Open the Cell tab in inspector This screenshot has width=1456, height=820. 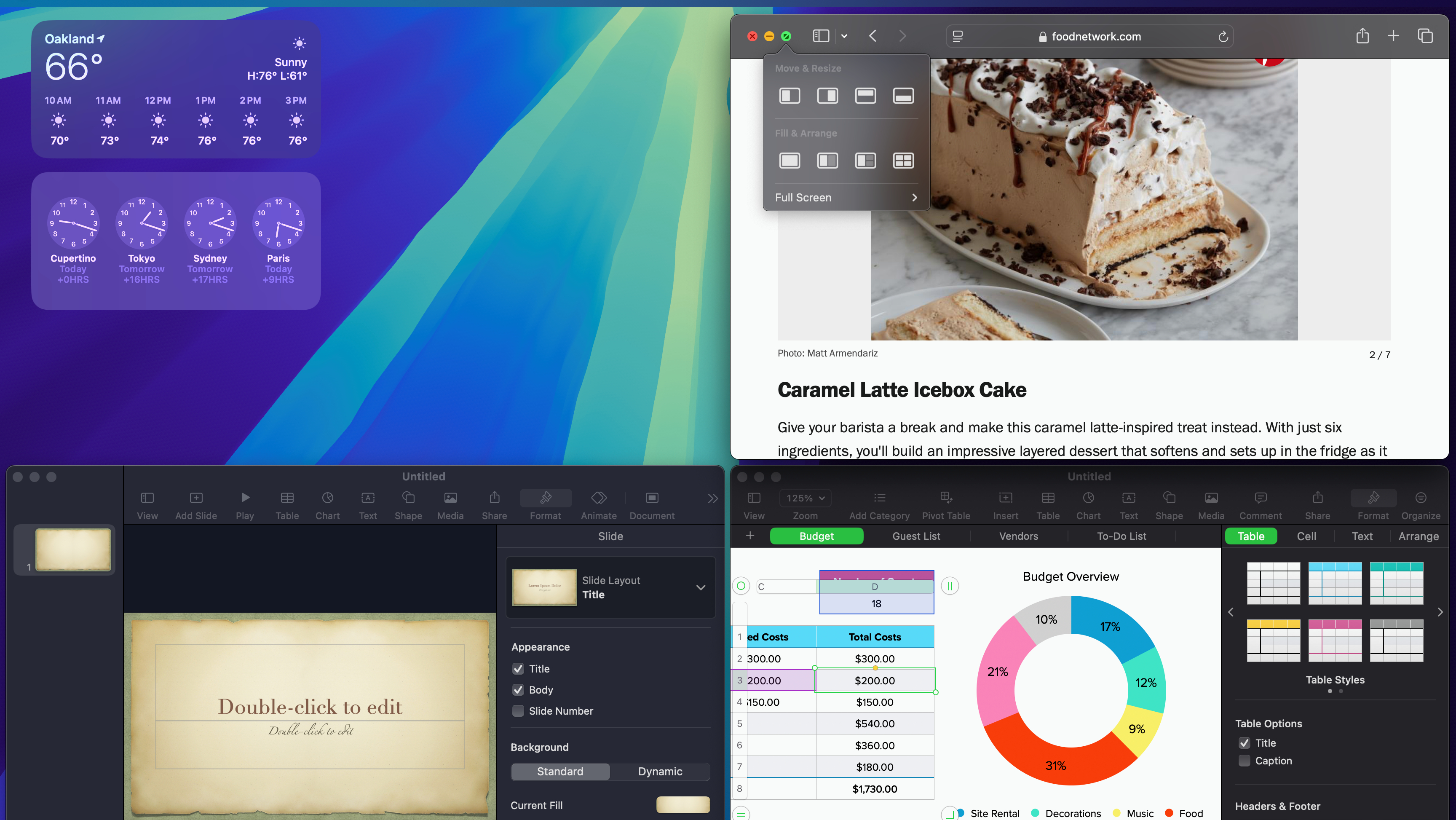coord(1306,536)
